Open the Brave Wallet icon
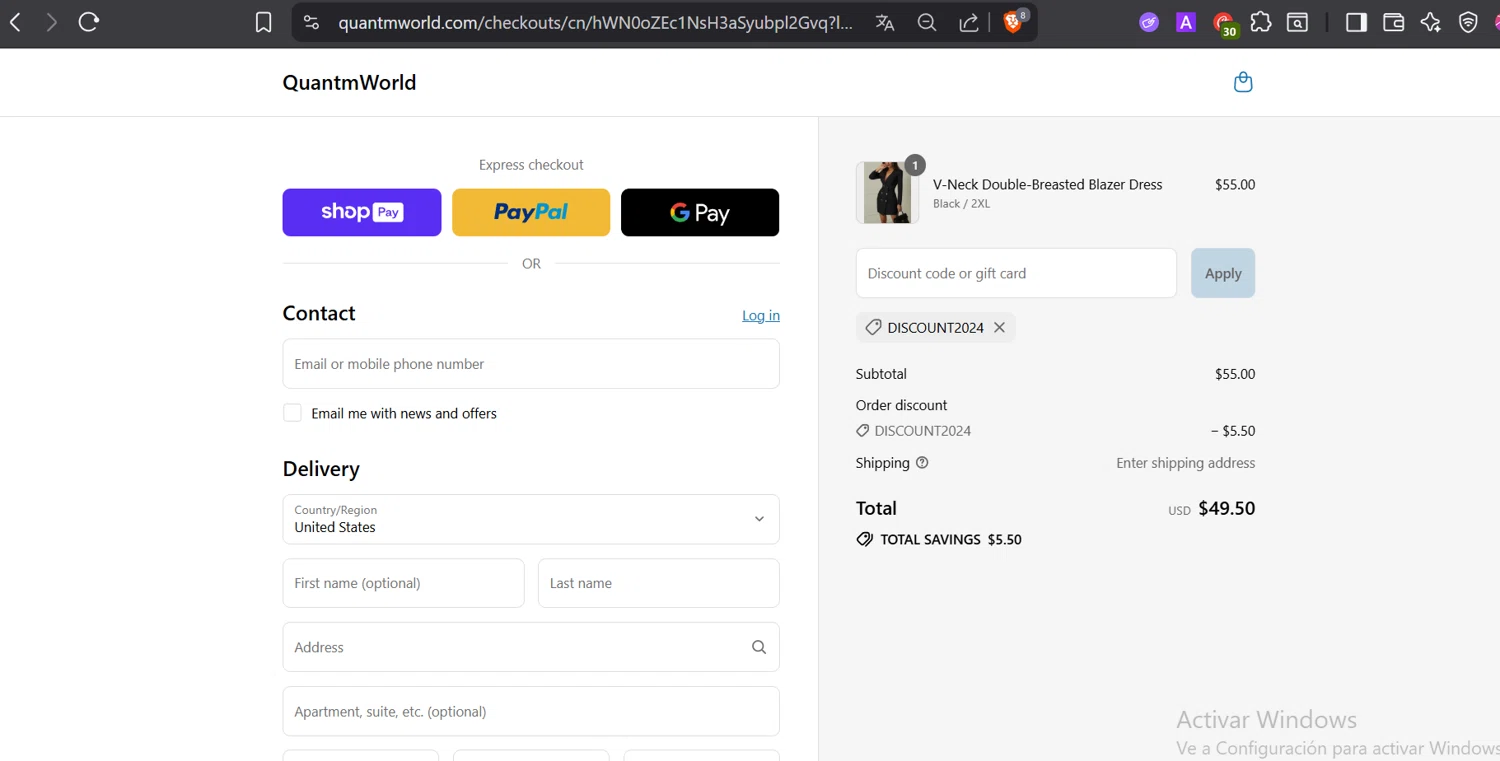This screenshot has height=761, width=1500. (x=1393, y=22)
